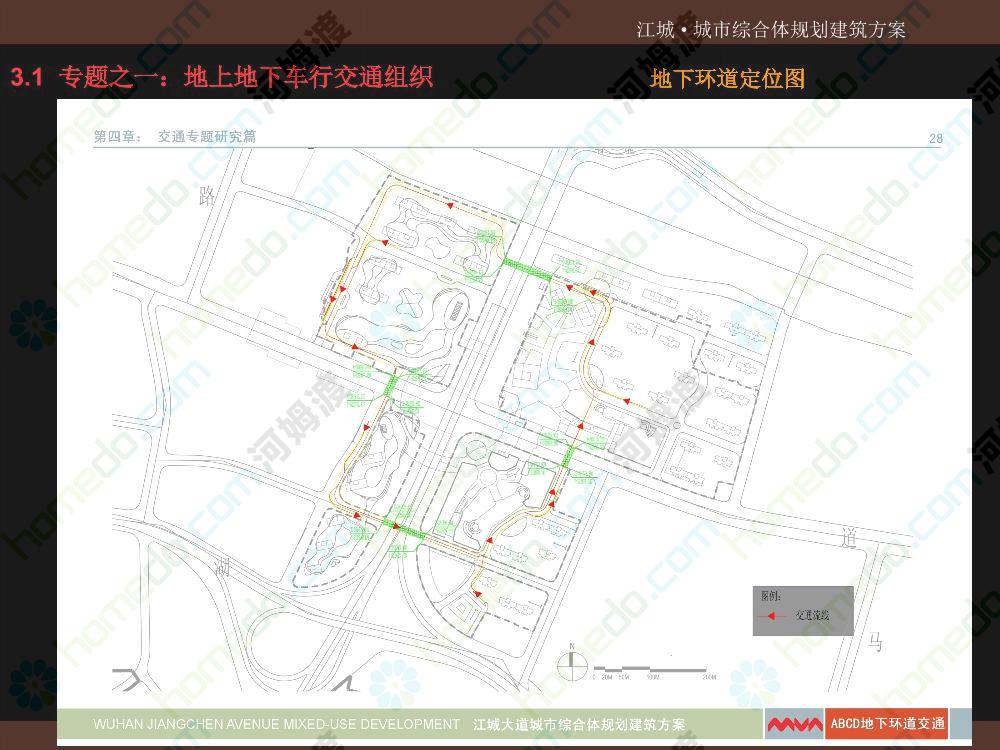Click the red MVA logo in footer
This screenshot has height=750, width=1000.
click(795, 723)
